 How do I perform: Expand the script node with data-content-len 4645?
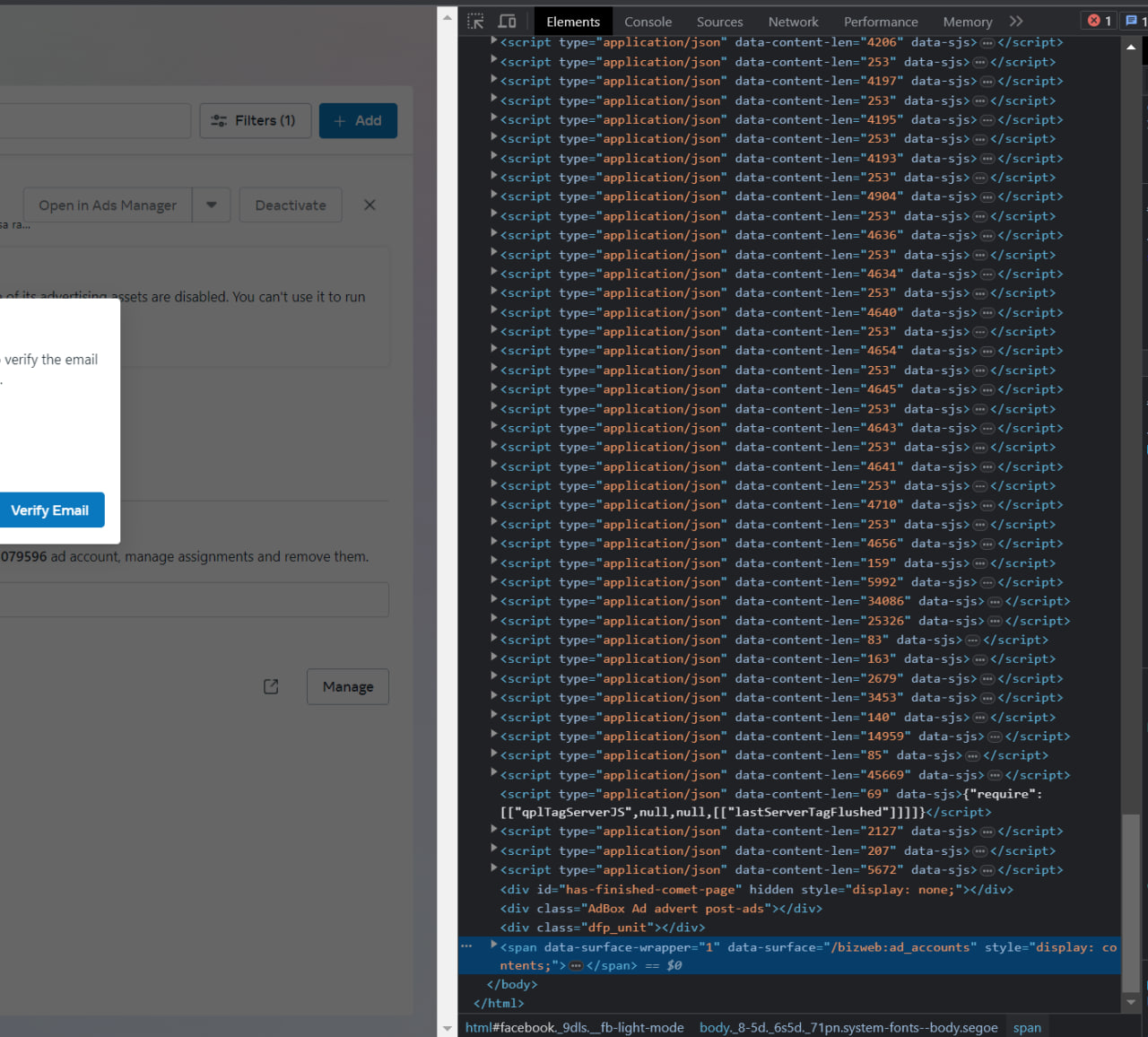[x=493, y=388]
